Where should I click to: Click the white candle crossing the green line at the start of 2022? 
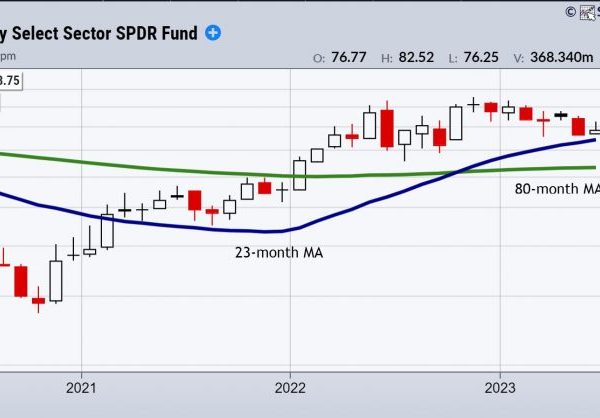[x=300, y=175]
